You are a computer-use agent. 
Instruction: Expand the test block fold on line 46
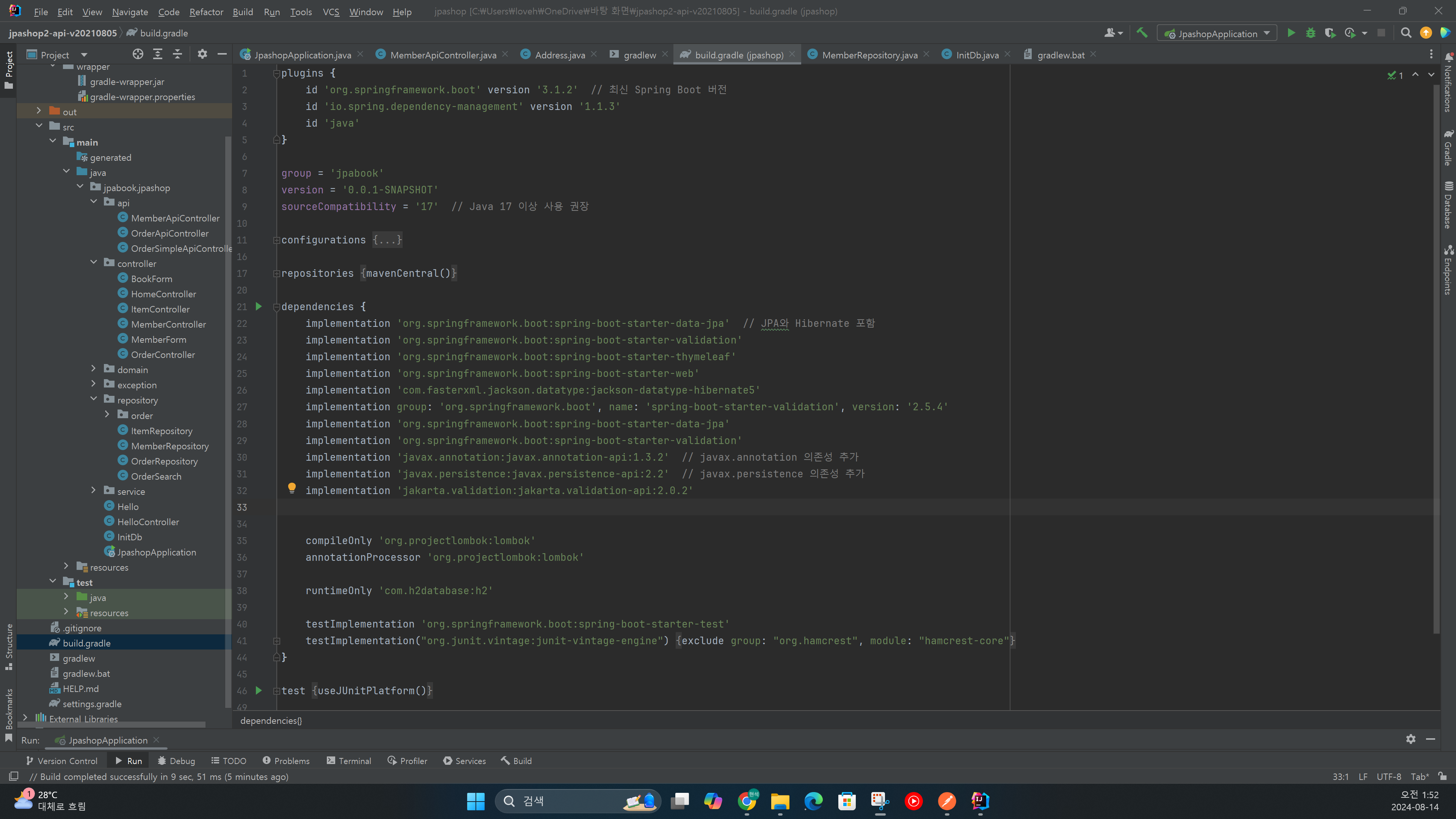pos(277,691)
